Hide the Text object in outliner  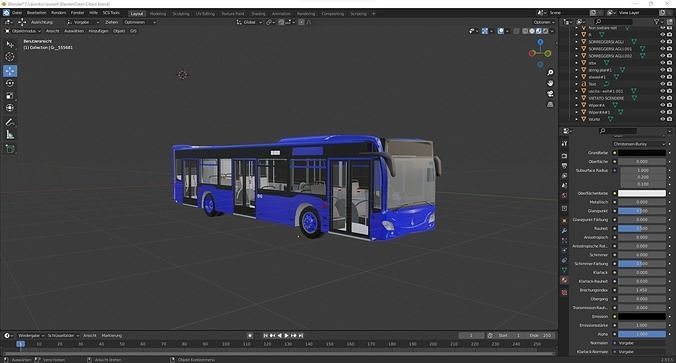pos(663,84)
